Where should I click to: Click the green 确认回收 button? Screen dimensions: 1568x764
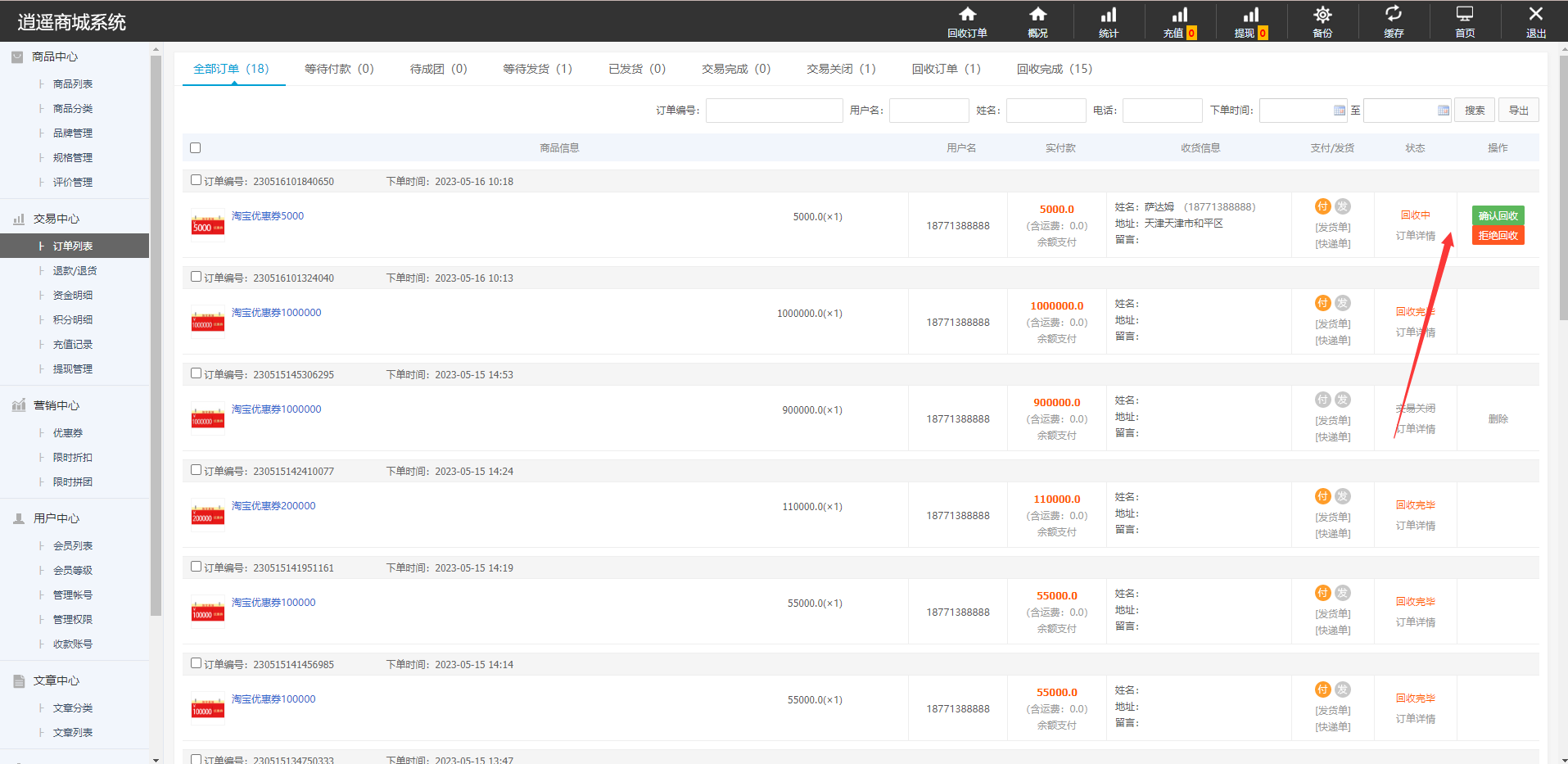1498,215
